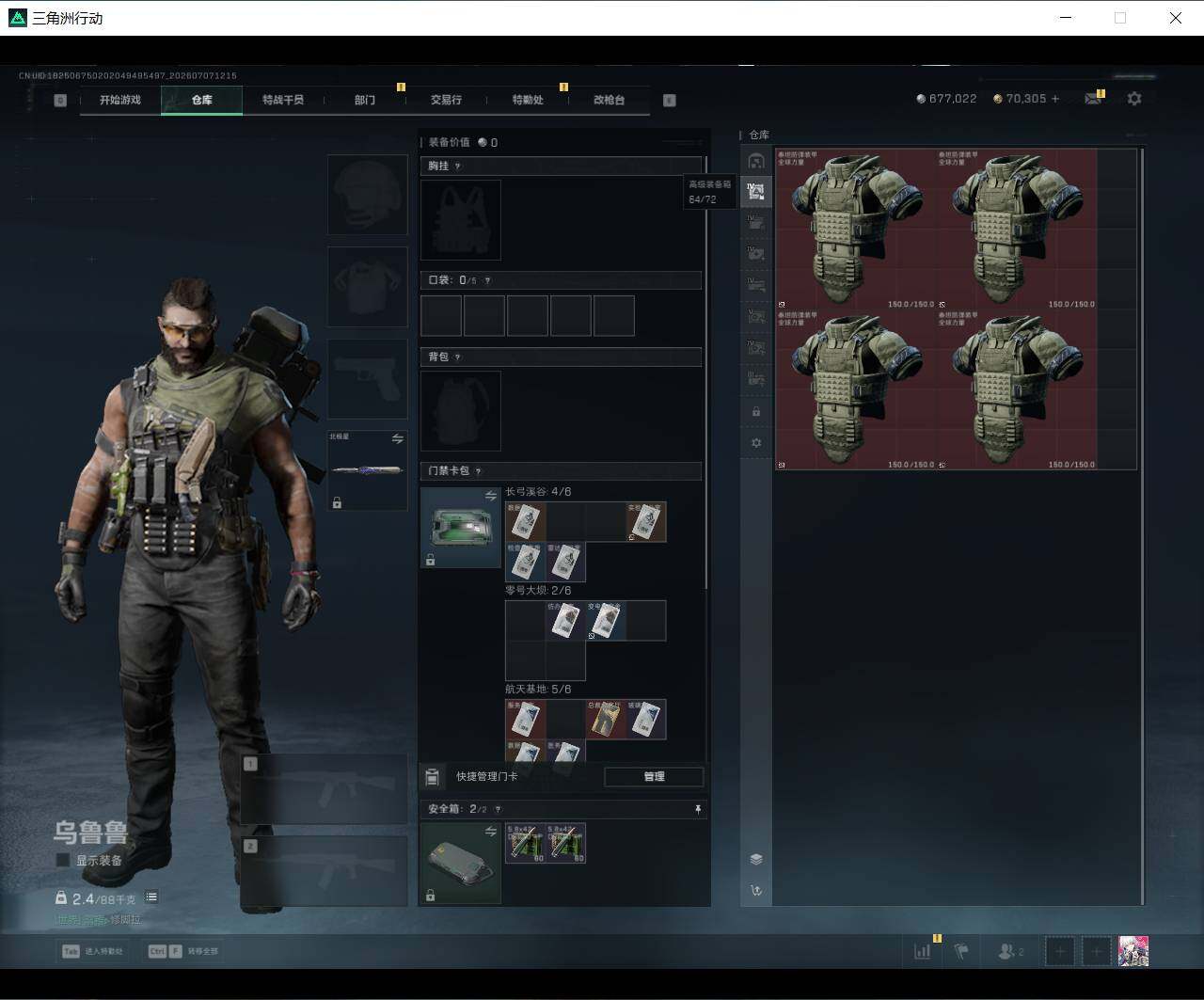Click the first empty pocket slot

click(441, 316)
